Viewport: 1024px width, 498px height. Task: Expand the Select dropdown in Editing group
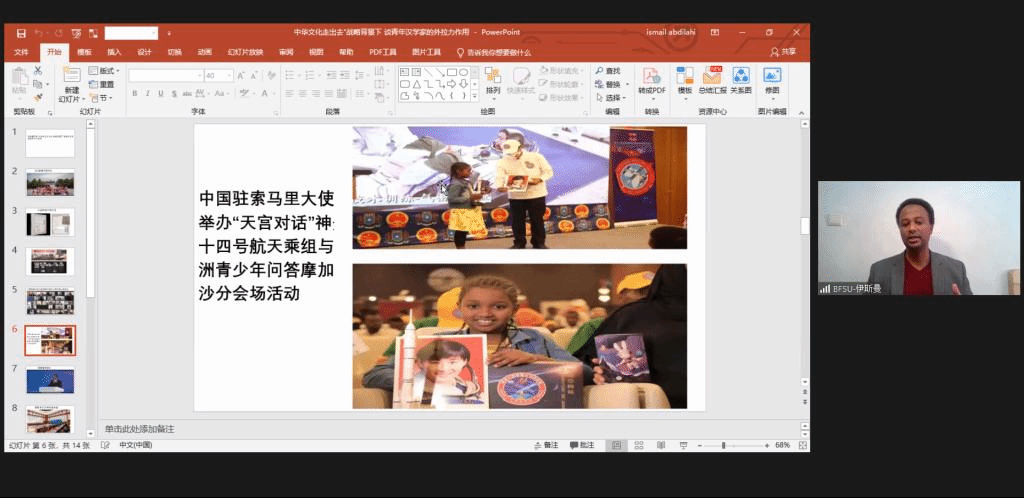pyautogui.click(x=612, y=98)
